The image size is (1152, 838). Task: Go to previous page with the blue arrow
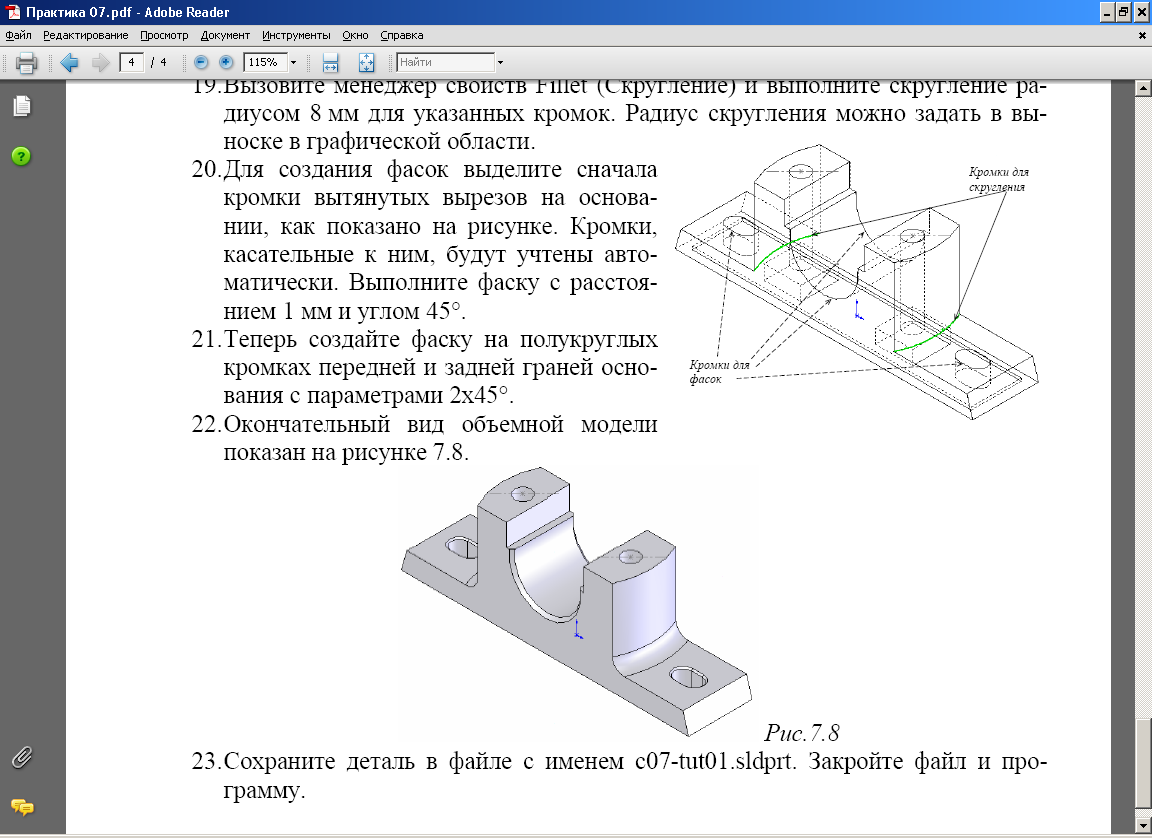pos(69,62)
